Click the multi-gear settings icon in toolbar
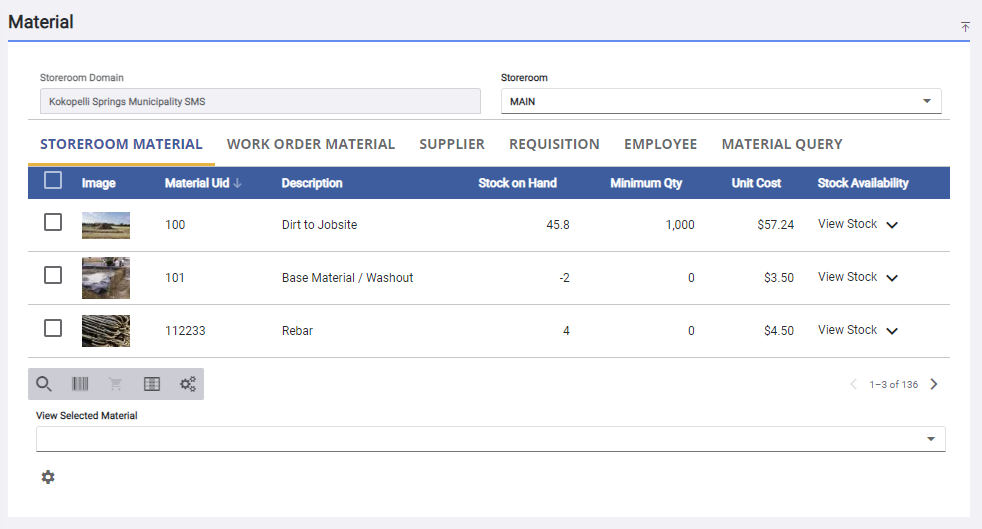Image resolution: width=982 pixels, height=529 pixels. 187,384
